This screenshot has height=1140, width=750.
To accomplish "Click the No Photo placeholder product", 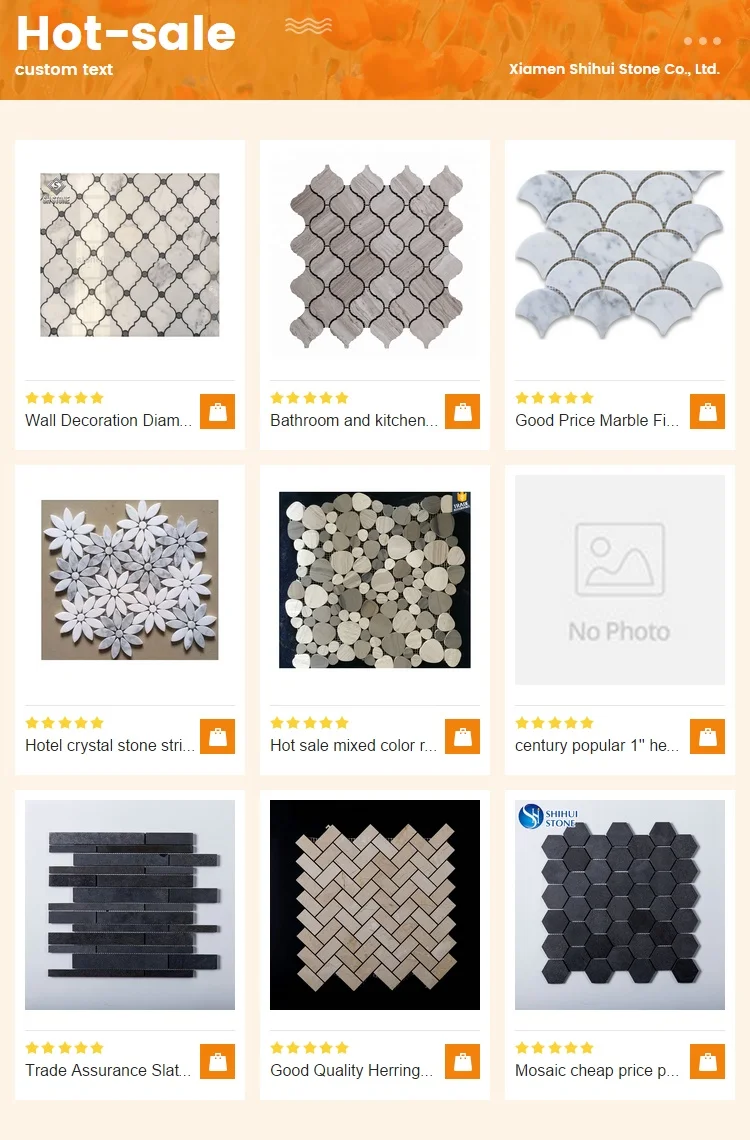I will point(620,579).
